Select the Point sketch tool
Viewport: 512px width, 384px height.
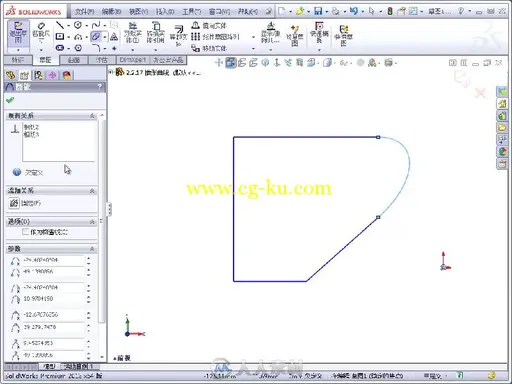click(114, 48)
